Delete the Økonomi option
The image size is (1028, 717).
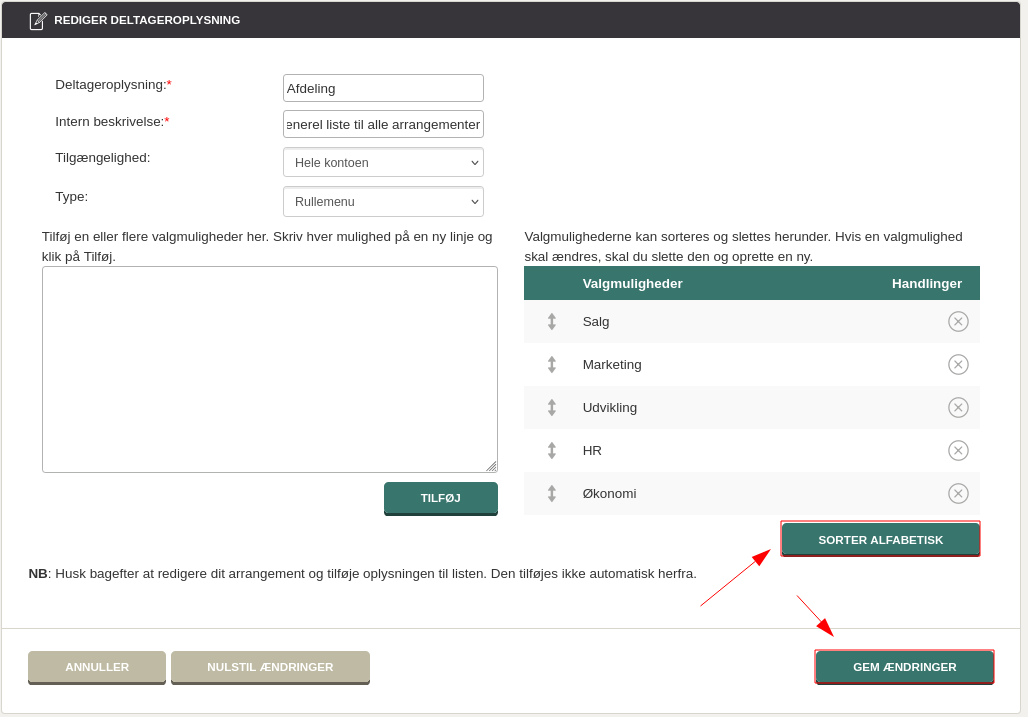tap(958, 494)
